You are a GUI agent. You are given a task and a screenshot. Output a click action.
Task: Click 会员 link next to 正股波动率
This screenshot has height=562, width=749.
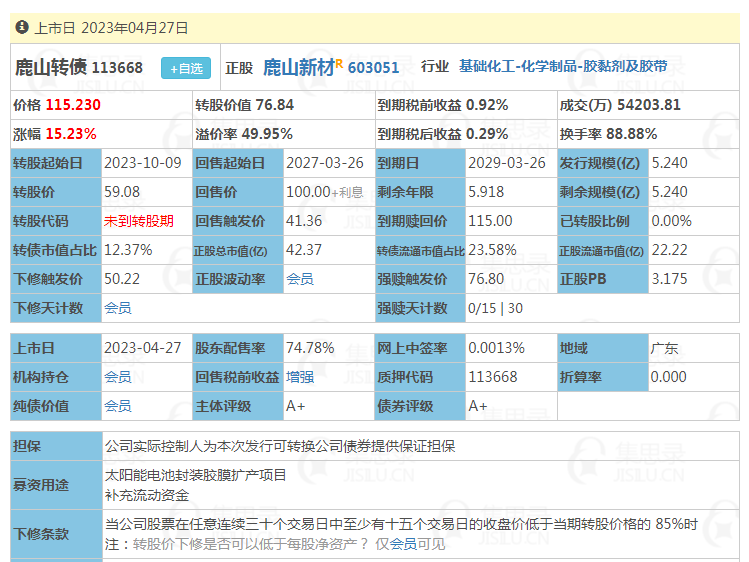[x=300, y=279]
